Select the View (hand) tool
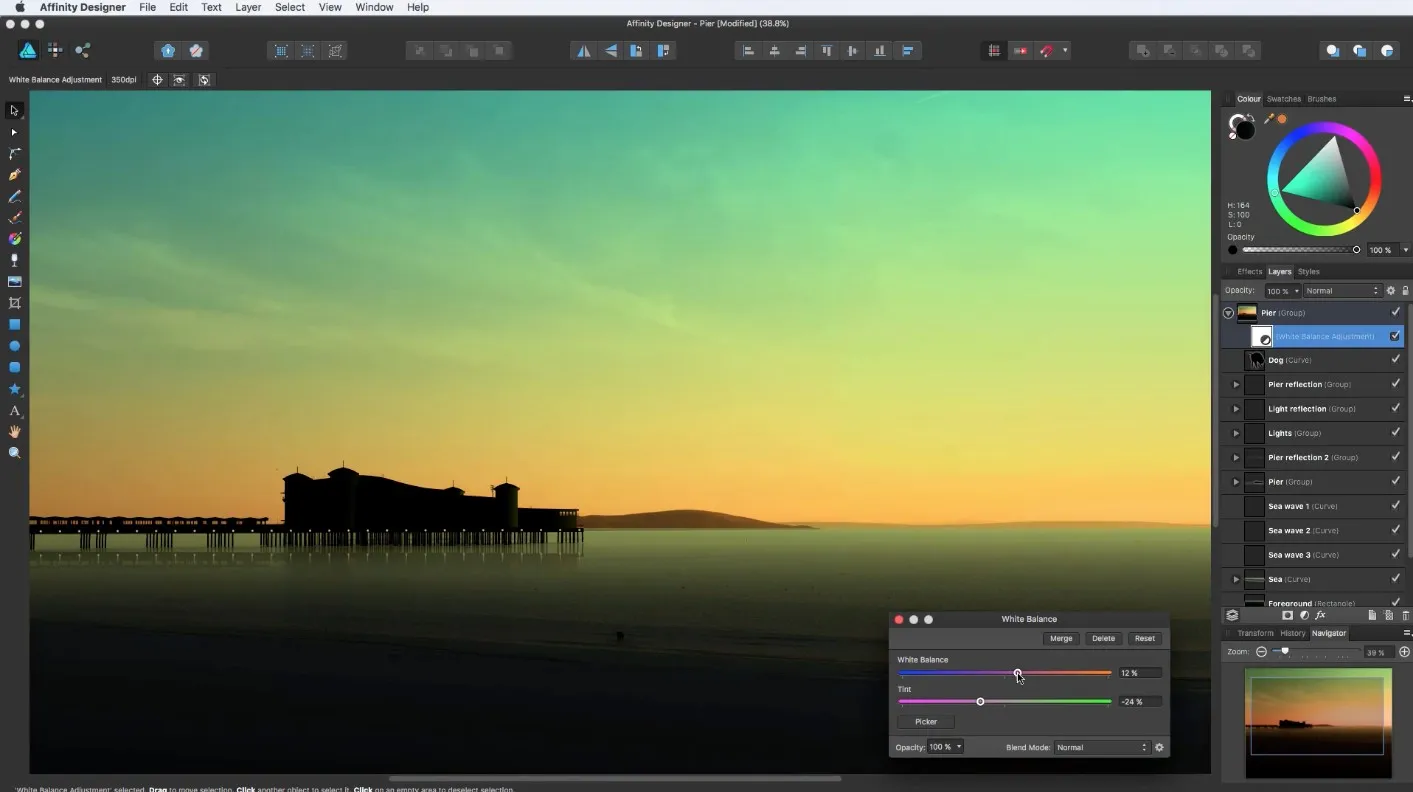 coord(14,432)
